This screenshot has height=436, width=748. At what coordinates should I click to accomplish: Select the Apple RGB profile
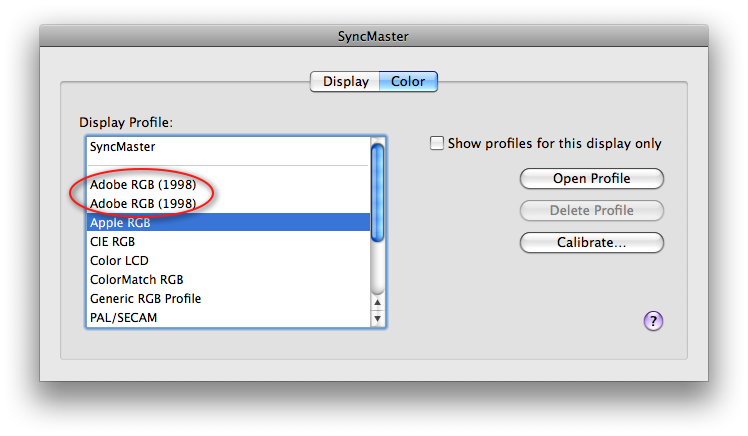229,222
